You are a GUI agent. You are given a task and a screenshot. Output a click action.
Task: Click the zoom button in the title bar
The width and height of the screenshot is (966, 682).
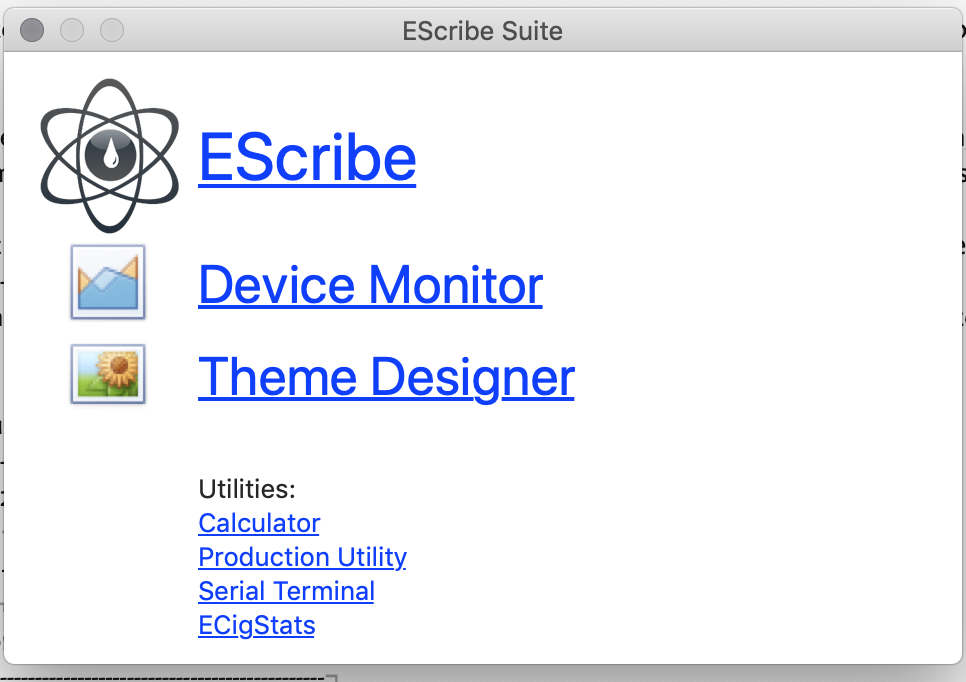click(112, 31)
